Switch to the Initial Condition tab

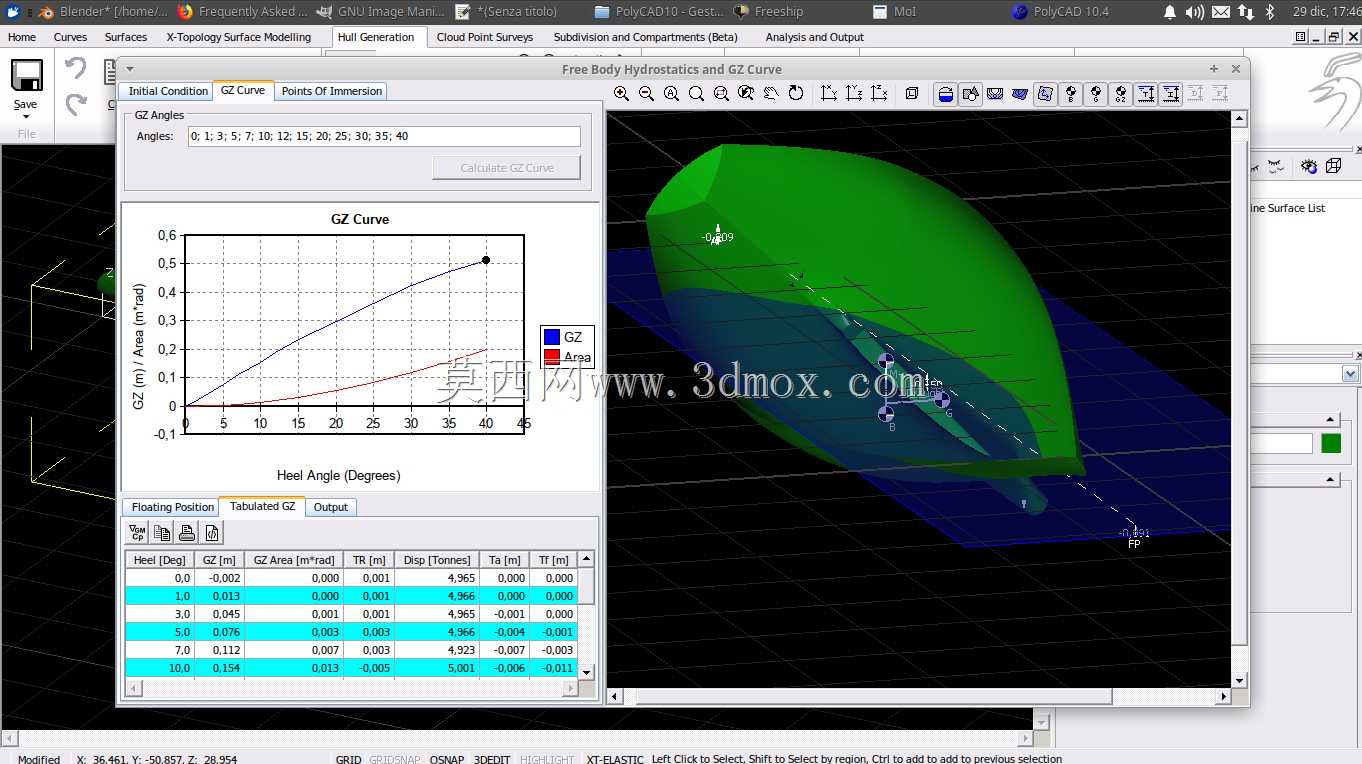(168, 91)
